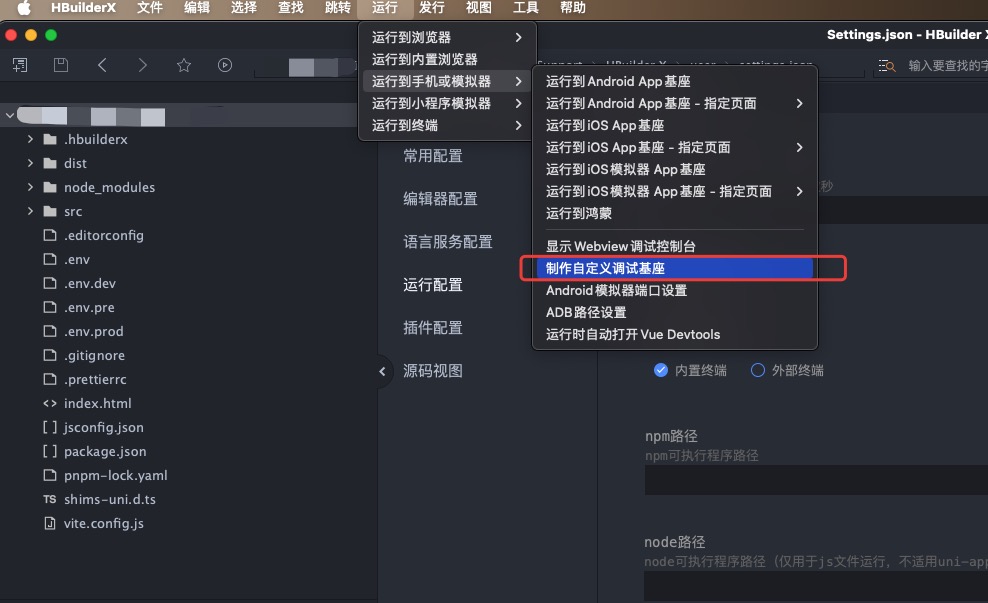Go back using the left arrow toolbar icon
Image resolution: width=988 pixels, height=603 pixels.
[x=102, y=65]
